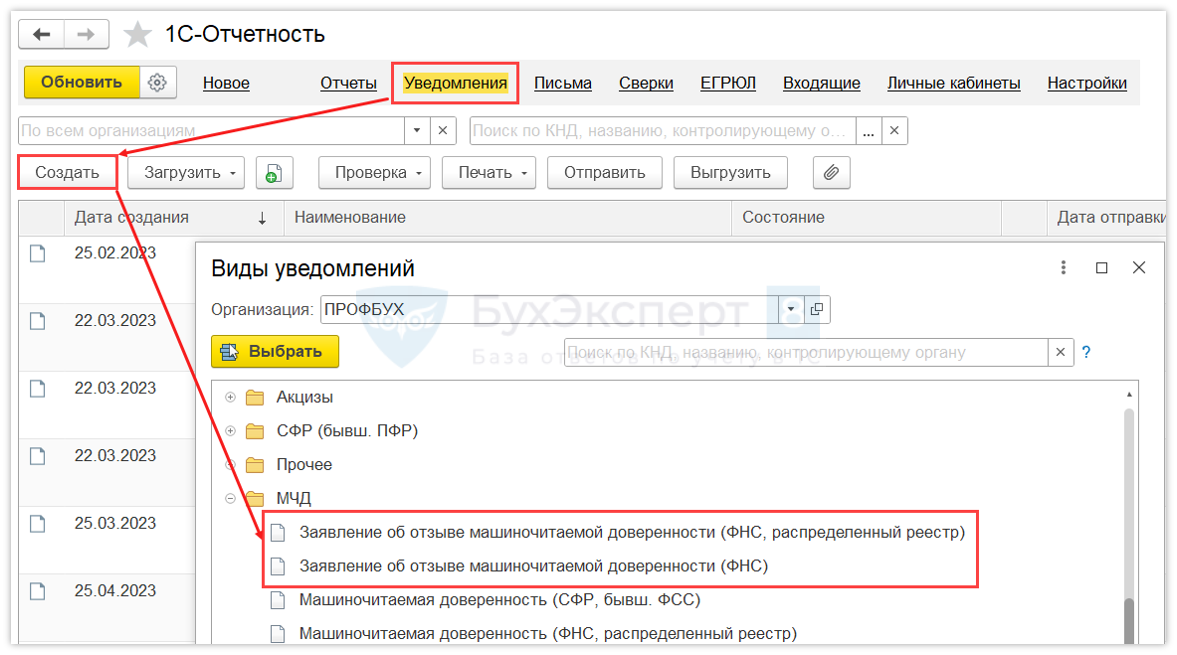The image size is (1177, 655).
Task: Switch to the Входящие tab
Action: [822, 83]
